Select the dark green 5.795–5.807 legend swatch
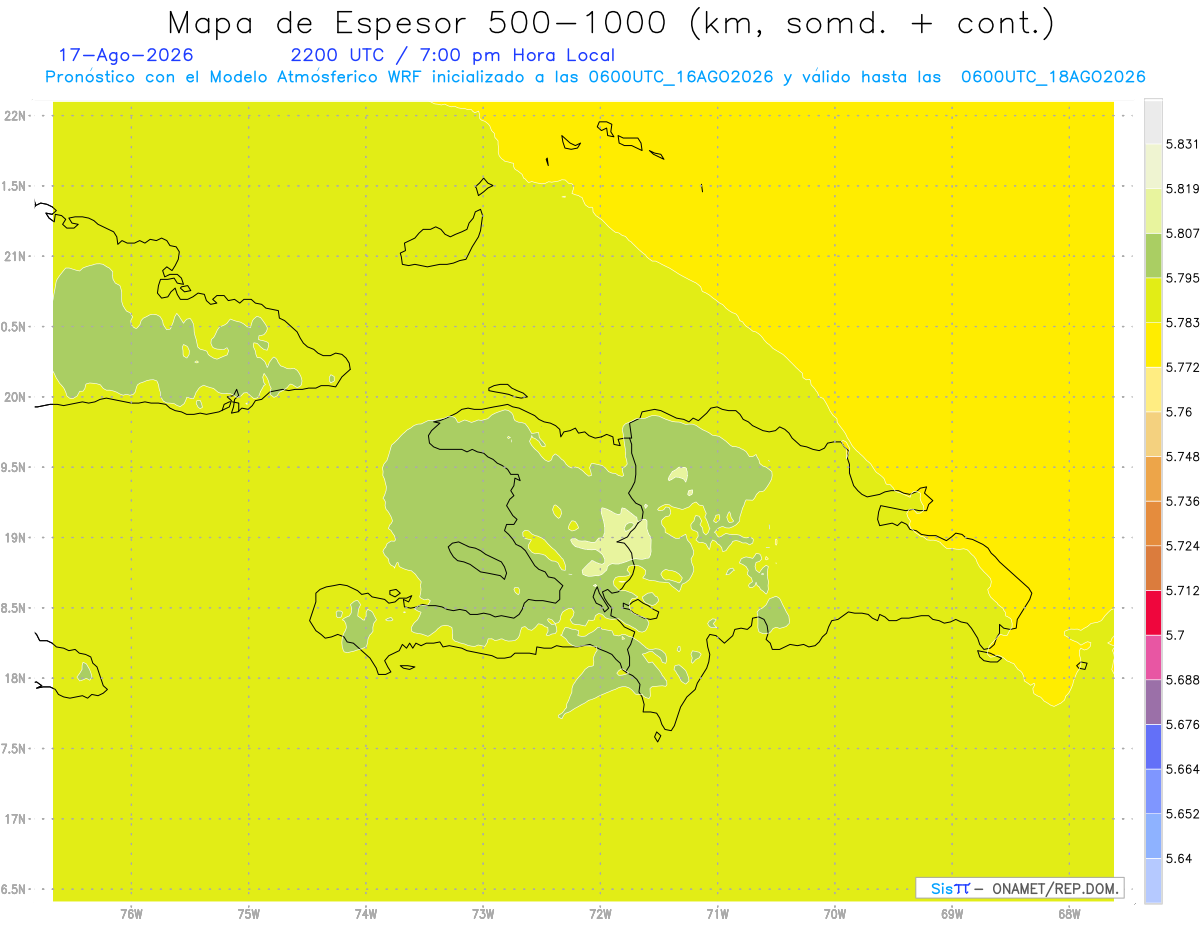The width and height of the screenshot is (1200, 927). [1153, 256]
